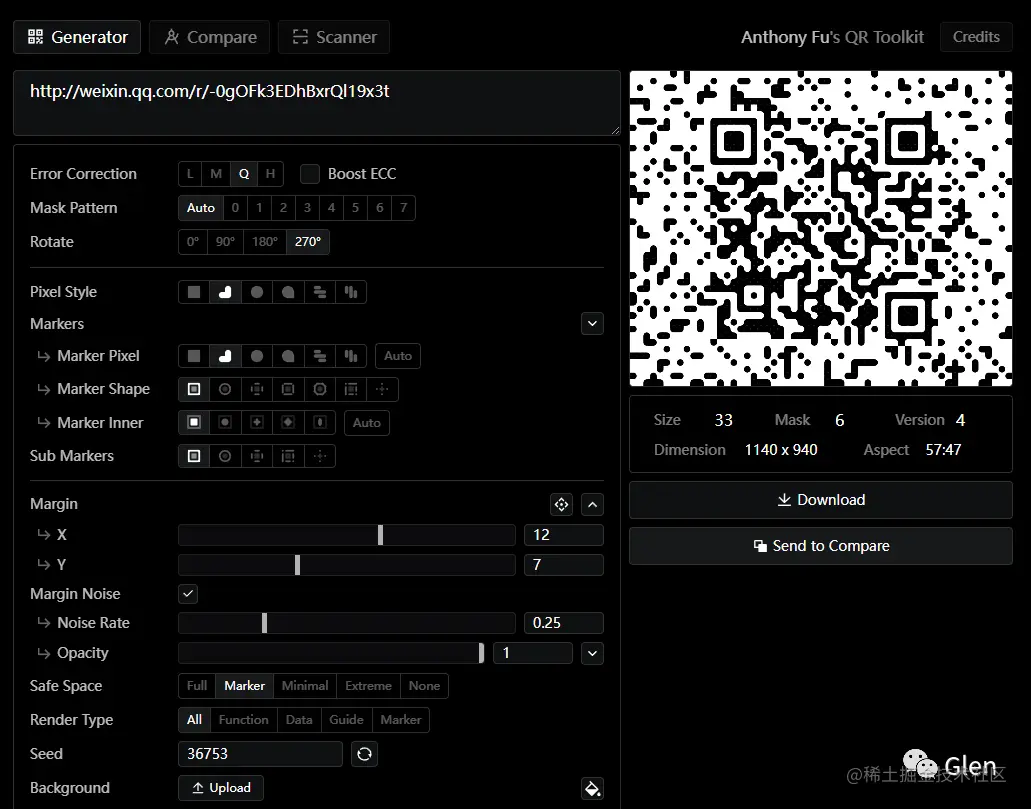Pick last dotted Marker Shape icon
The height and width of the screenshot is (809, 1031).
[382, 389]
